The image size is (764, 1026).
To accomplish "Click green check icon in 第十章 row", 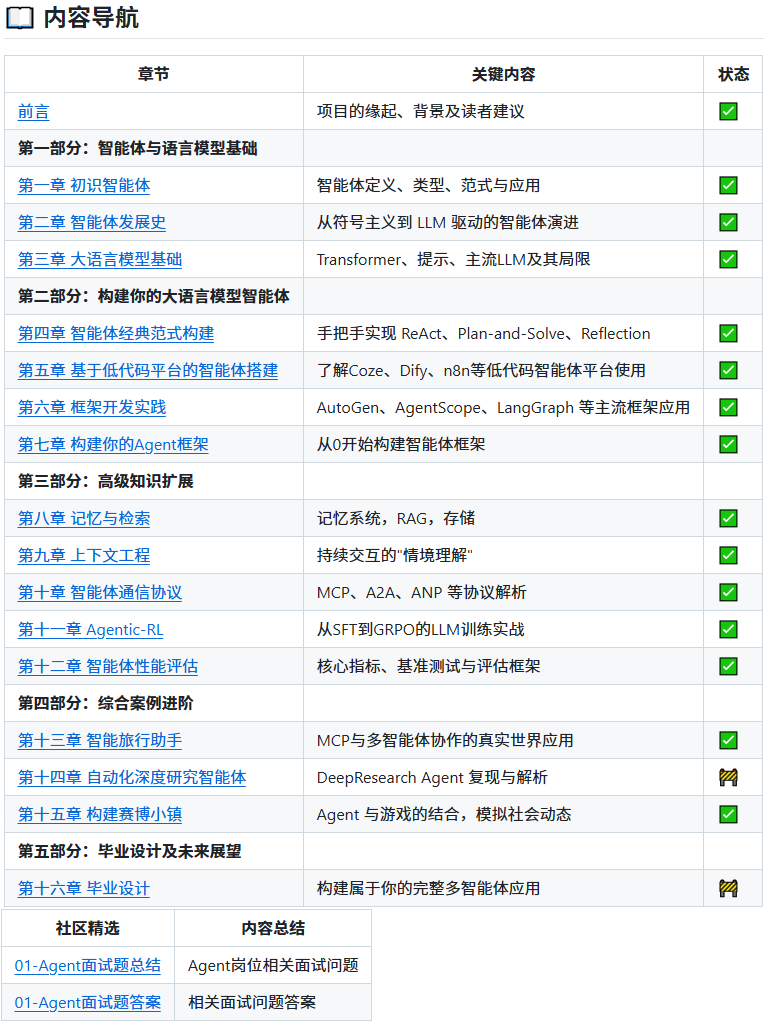I will tap(728, 593).
